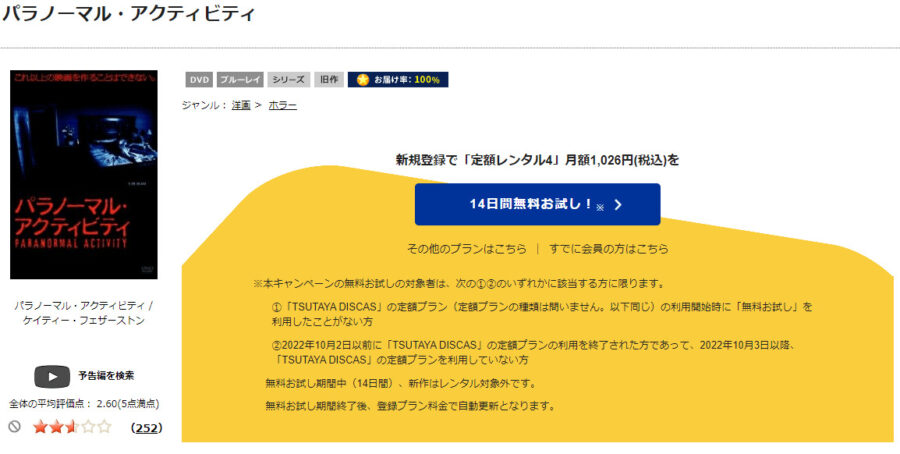
Task: Click condition ① about TSUTAYA DISCAS定額プラン
Action: [x=542, y=314]
